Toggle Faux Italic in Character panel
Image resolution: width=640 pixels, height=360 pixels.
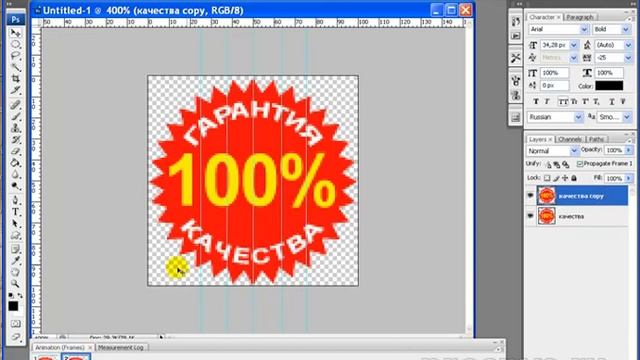coord(547,101)
